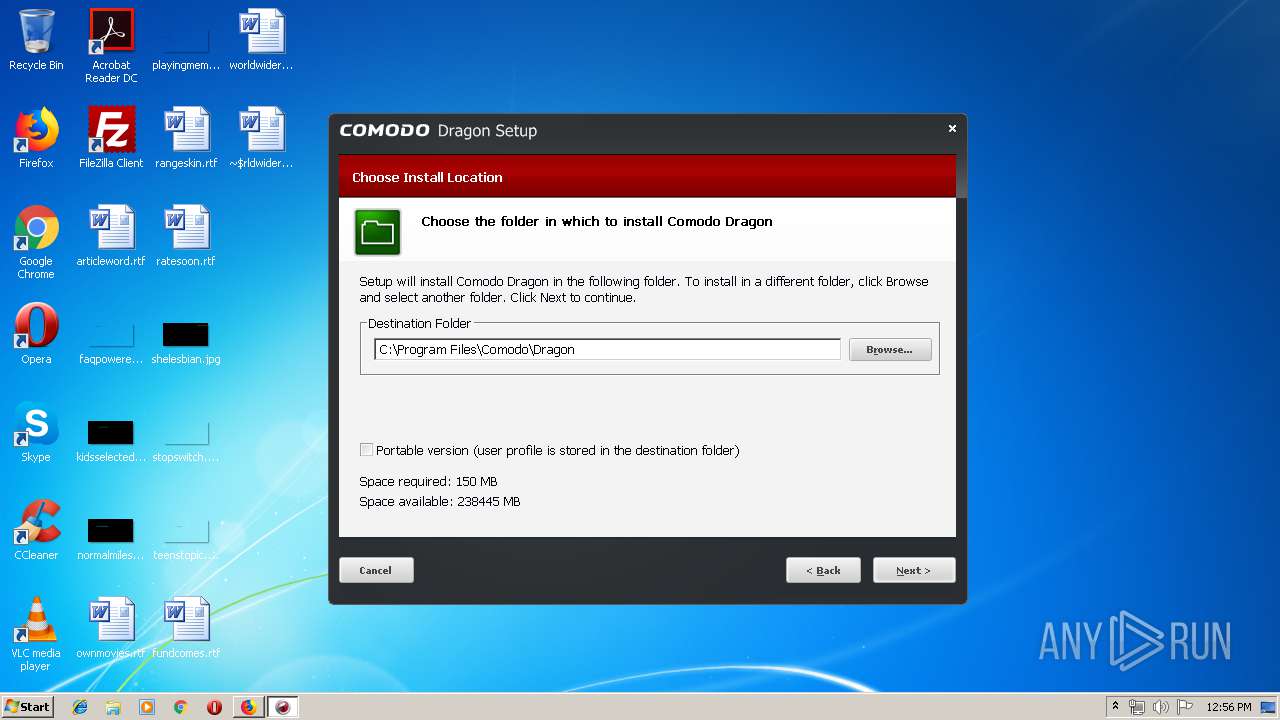Launch Chrome from the taskbar
1280x720 pixels.
(180, 707)
